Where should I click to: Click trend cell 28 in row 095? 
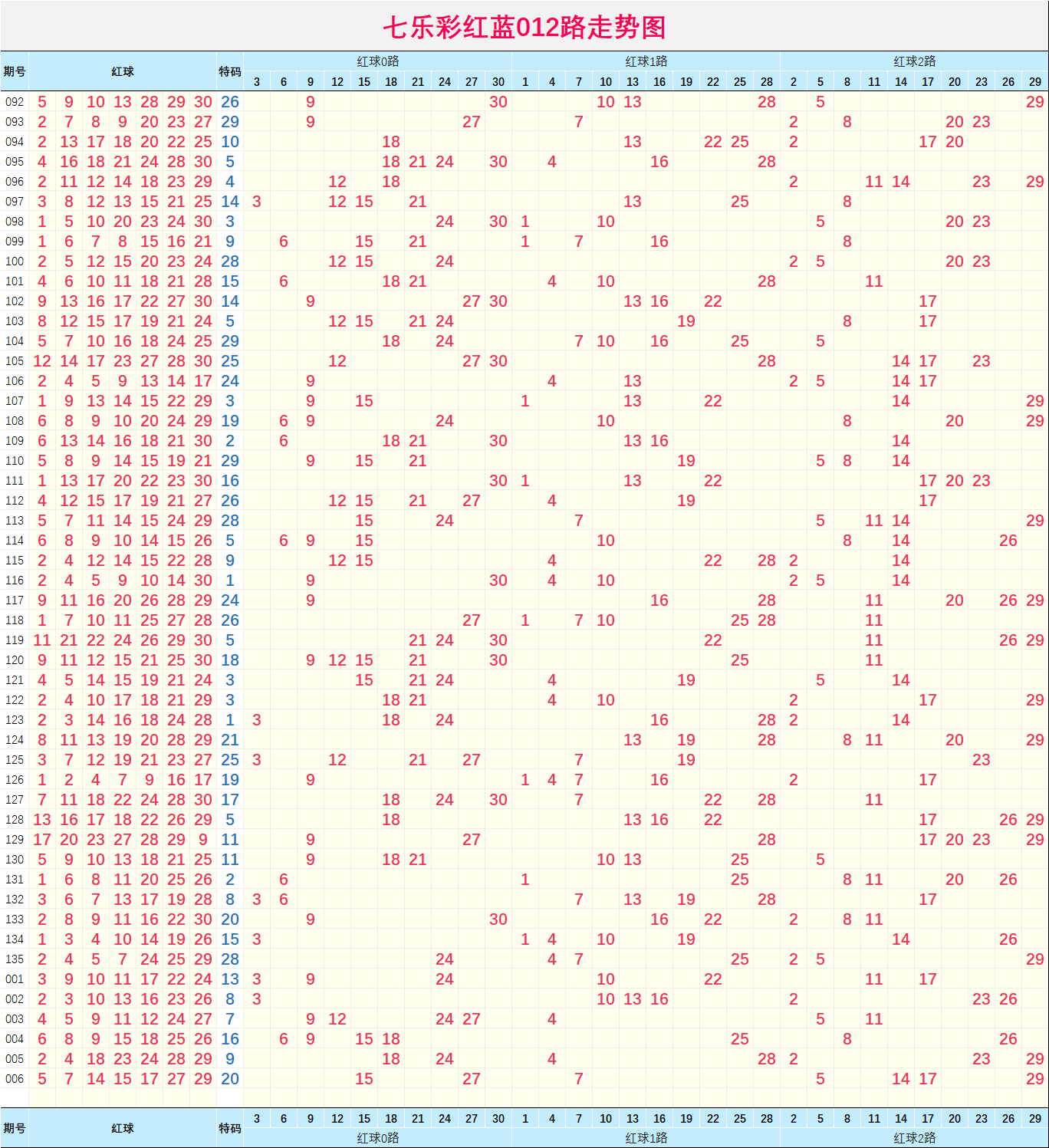click(767, 162)
